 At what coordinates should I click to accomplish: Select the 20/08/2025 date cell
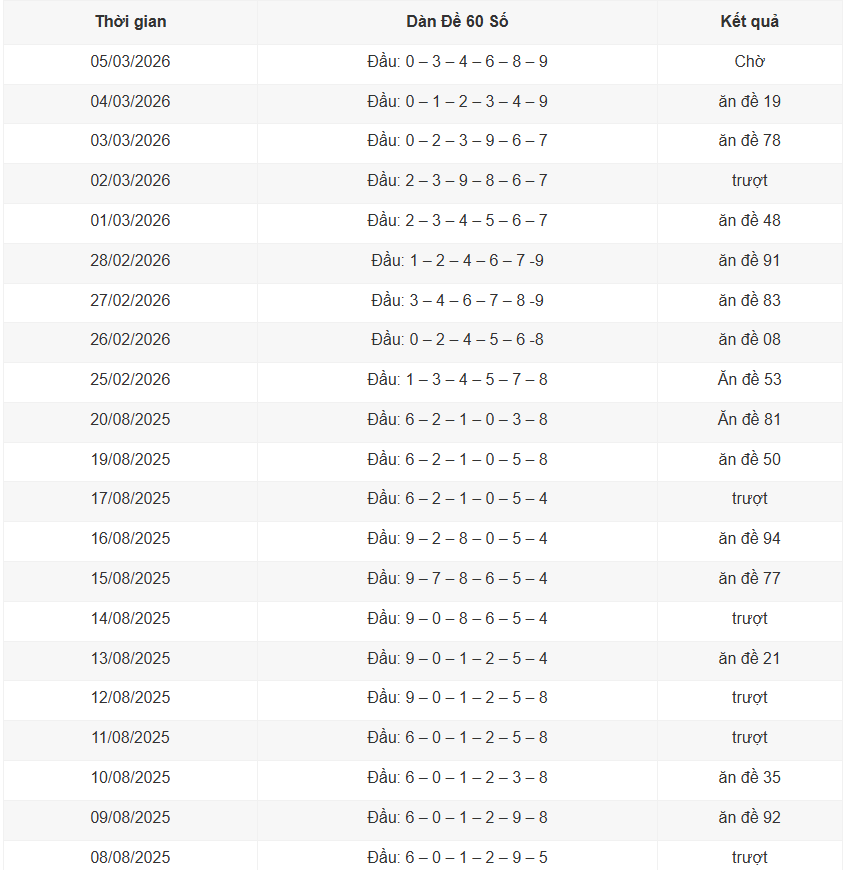click(x=131, y=420)
